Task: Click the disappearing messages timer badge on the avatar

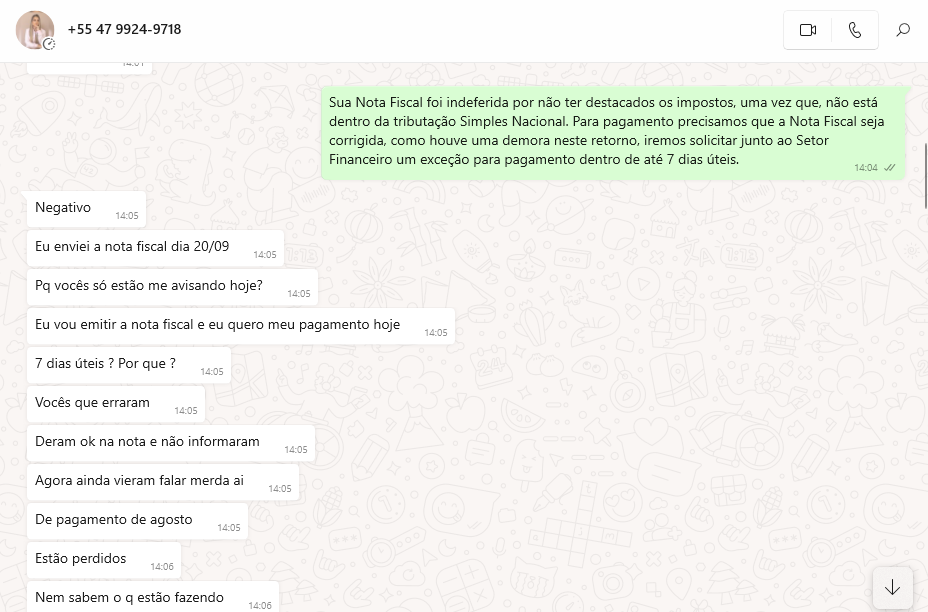Action: 49,44
